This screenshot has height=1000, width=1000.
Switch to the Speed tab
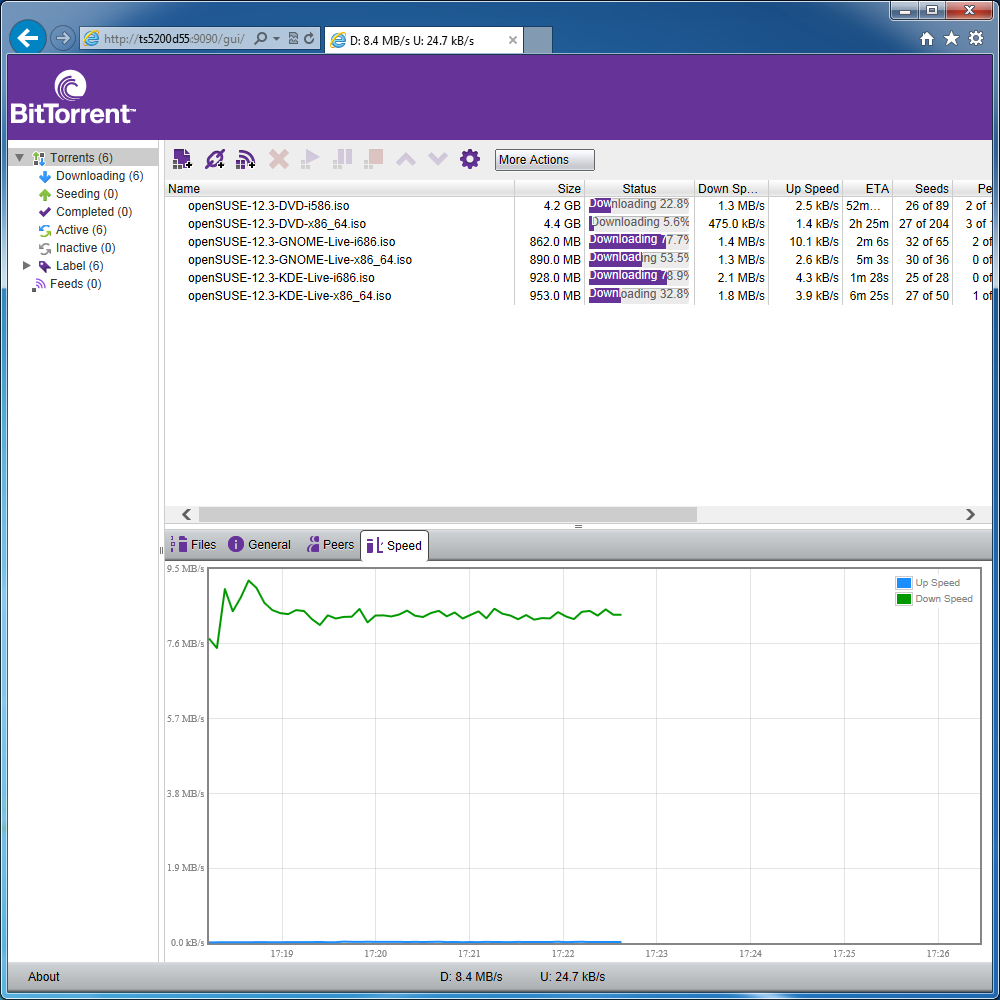[394, 545]
